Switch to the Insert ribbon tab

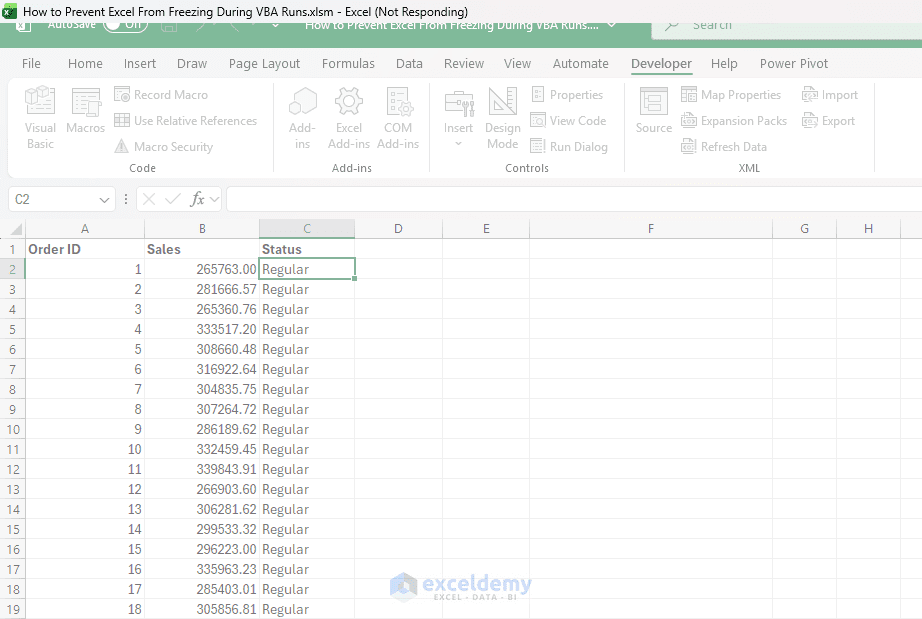pos(140,63)
